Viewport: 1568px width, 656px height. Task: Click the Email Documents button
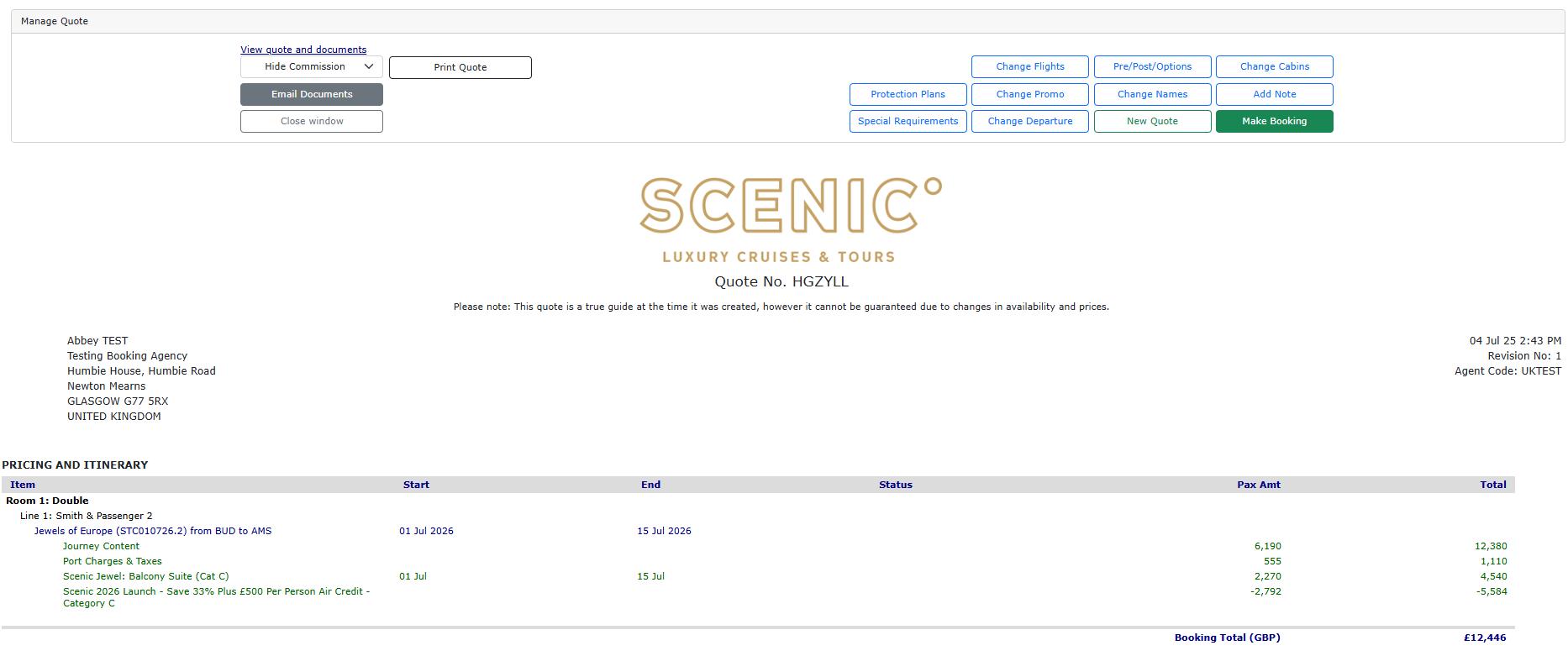point(312,94)
